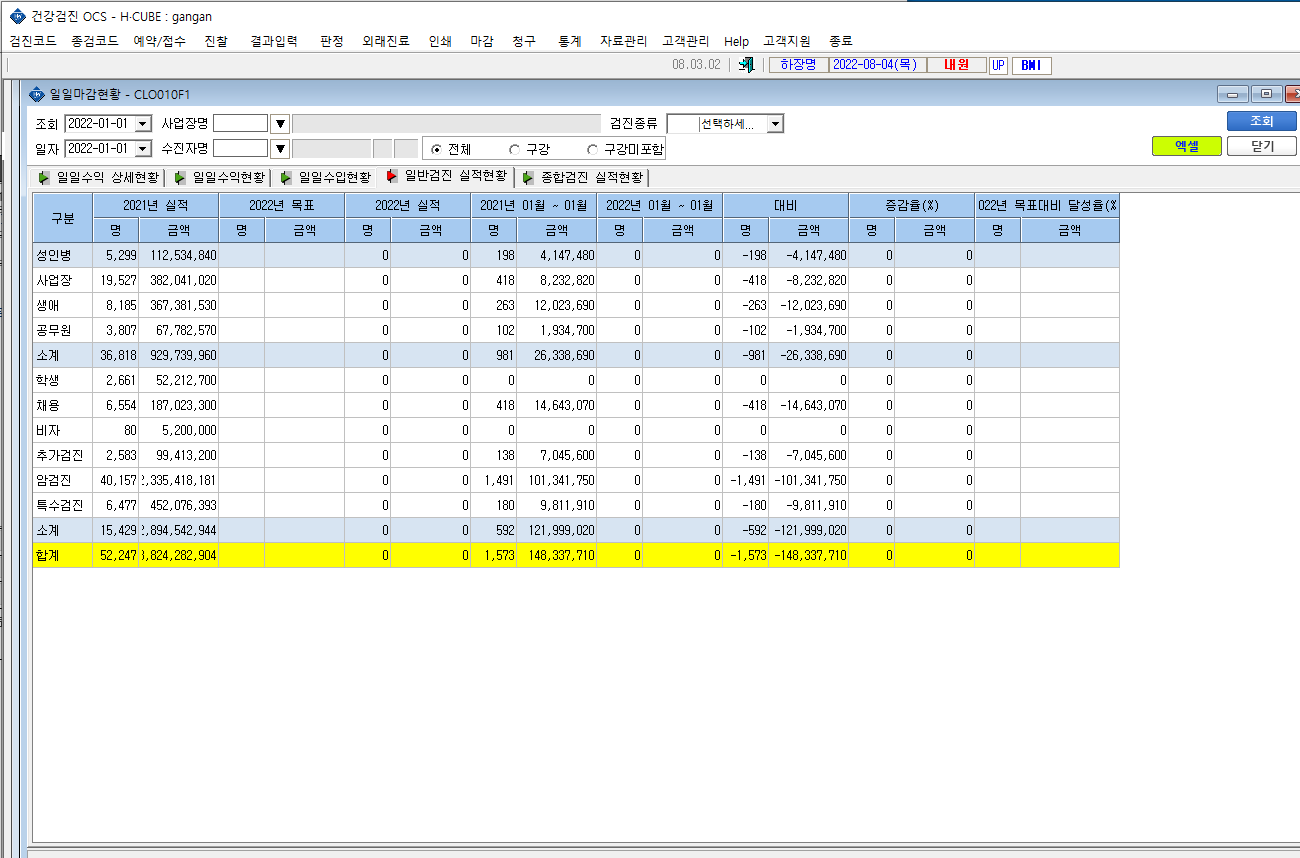Image resolution: width=1300 pixels, height=858 pixels.
Task: Click the green 엑셀 export button
Action: coord(1187,146)
